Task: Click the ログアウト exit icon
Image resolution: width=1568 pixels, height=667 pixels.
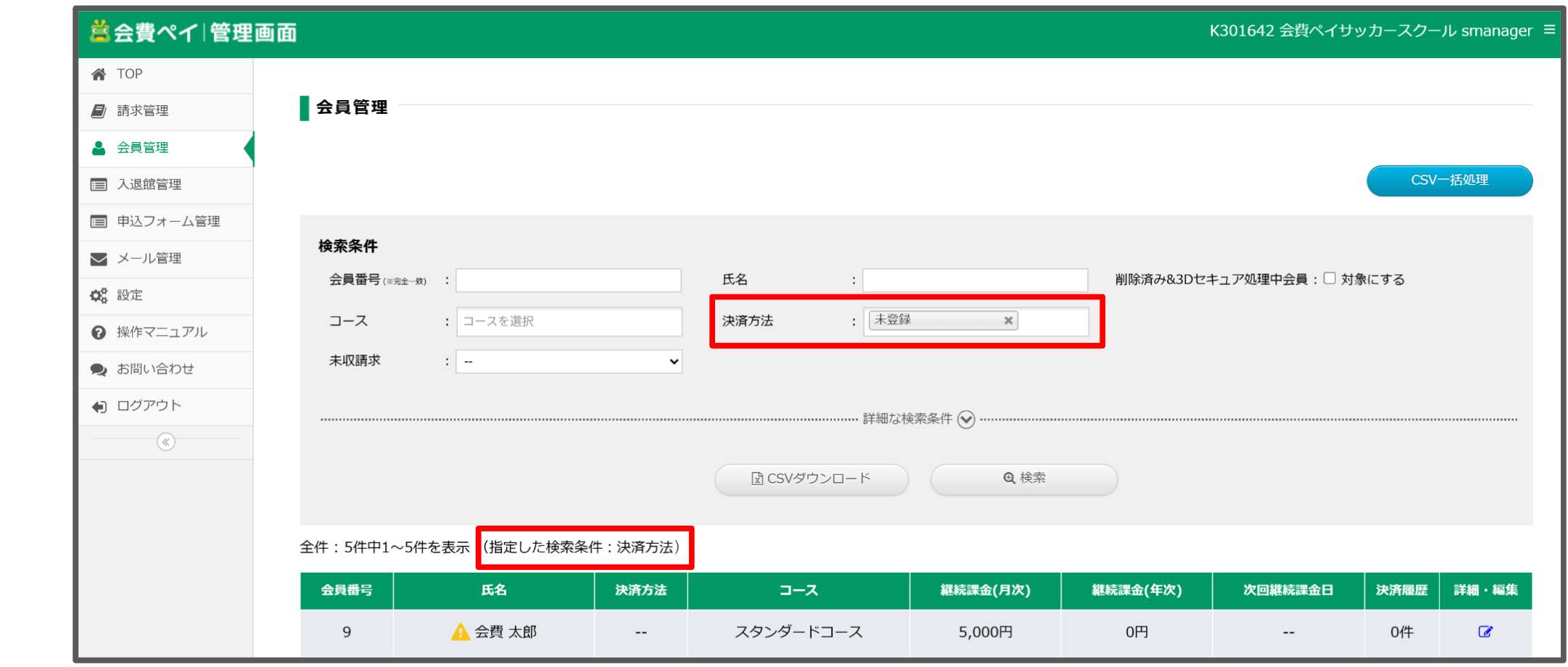Action: click(x=99, y=406)
